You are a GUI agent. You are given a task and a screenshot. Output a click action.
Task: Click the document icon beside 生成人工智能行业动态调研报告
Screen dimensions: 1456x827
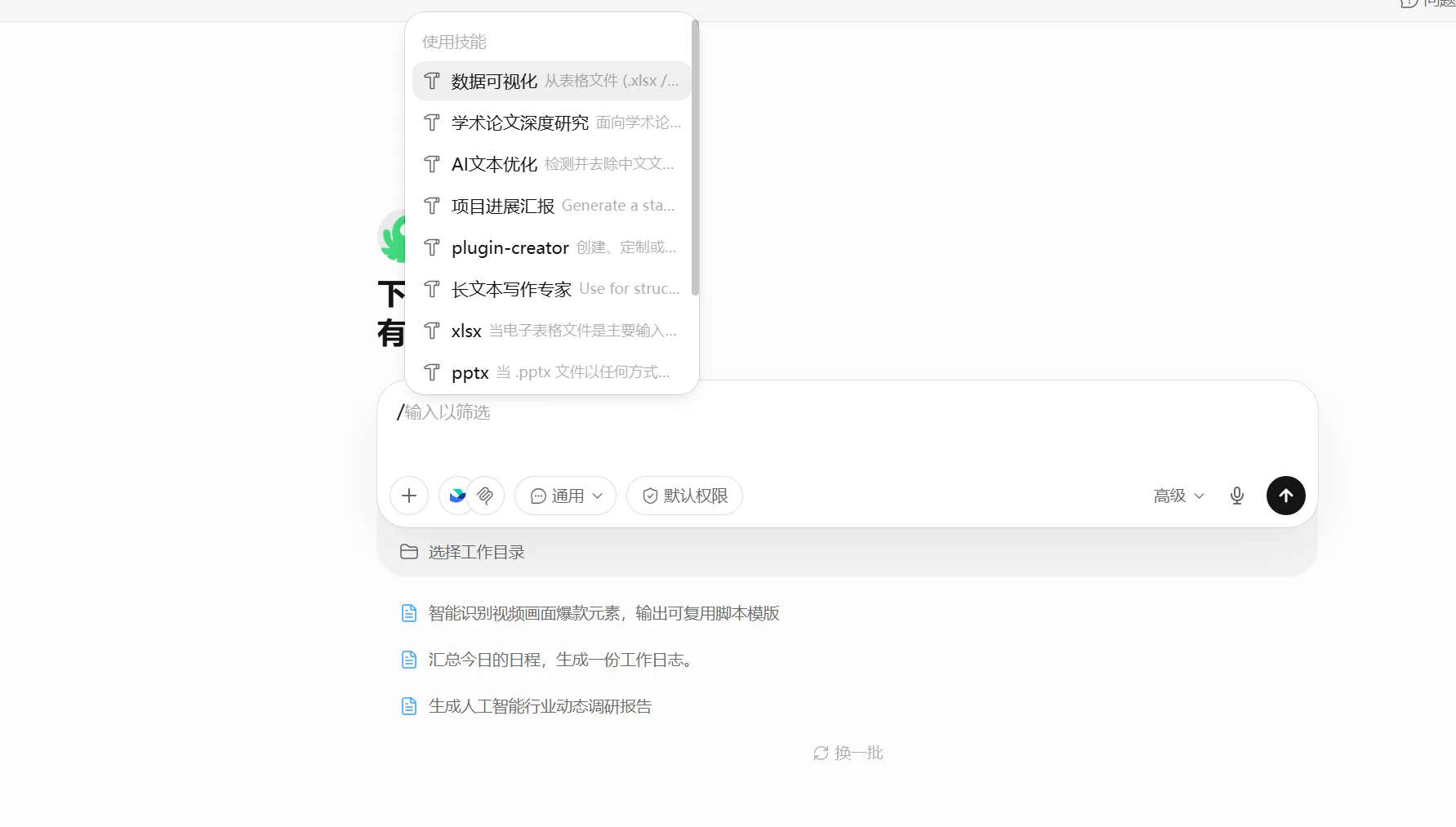point(409,706)
